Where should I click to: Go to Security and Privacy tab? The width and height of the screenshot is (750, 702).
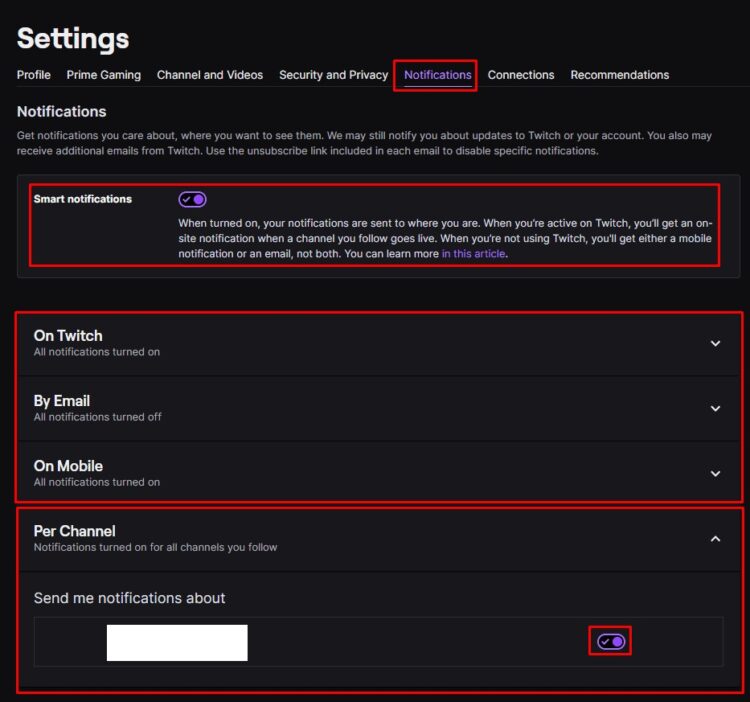[x=333, y=75]
